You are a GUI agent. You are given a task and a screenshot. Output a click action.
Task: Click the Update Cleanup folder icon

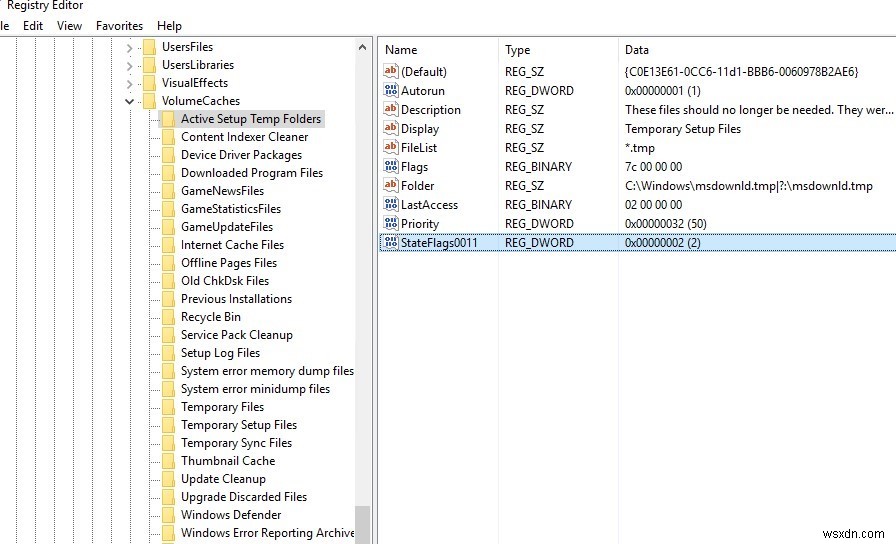[168, 479]
